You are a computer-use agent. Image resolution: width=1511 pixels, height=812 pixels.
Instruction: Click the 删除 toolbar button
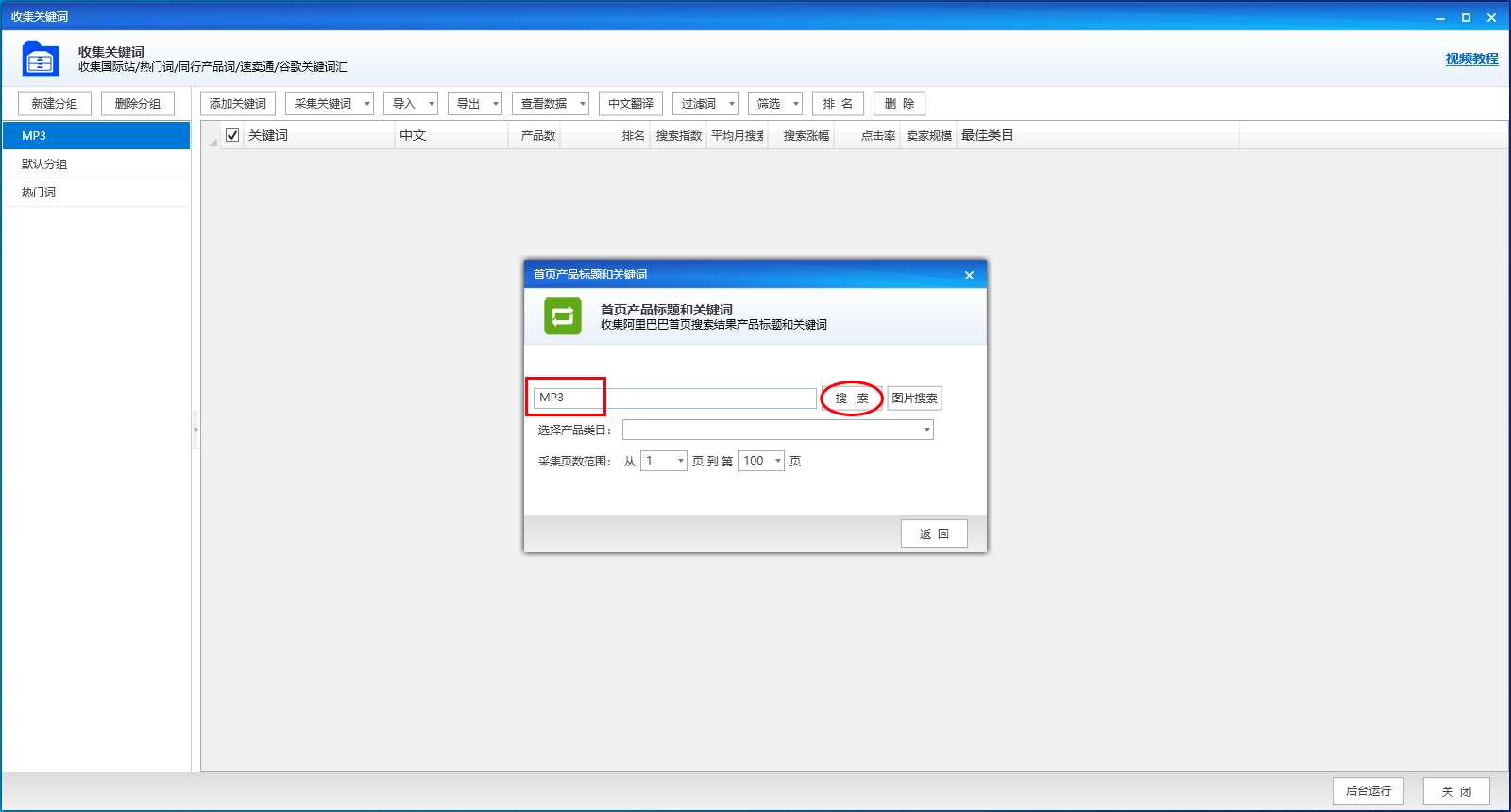(899, 104)
